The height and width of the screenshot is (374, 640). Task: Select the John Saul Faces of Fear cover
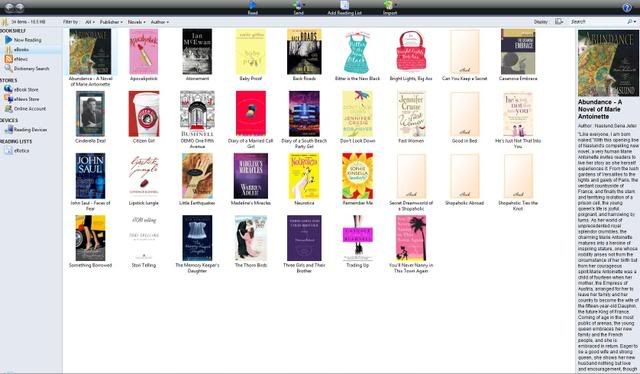click(x=90, y=176)
